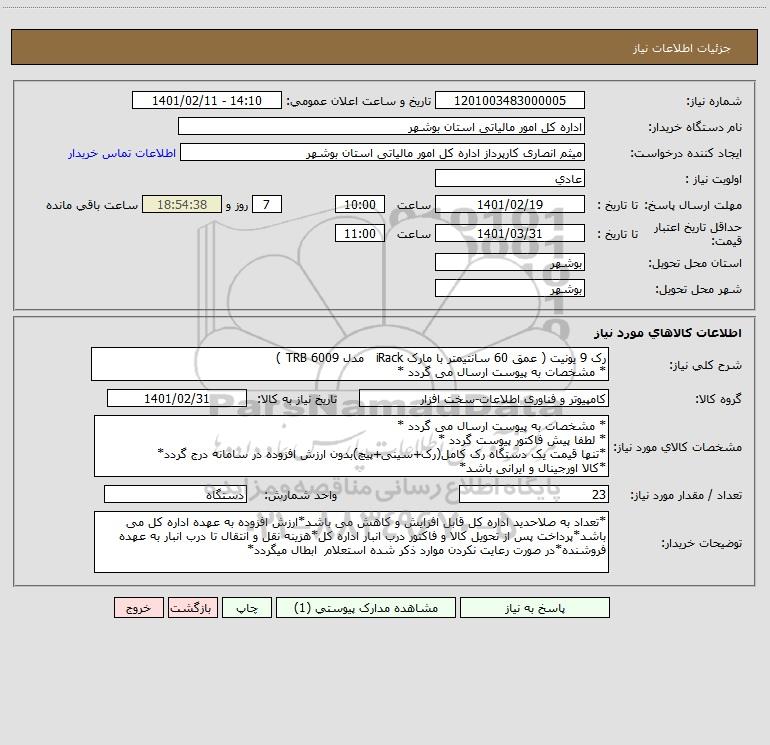Click the حداقل تاریخ اعتبار قیمت label
This screenshot has height=745, width=770.
tap(698, 234)
